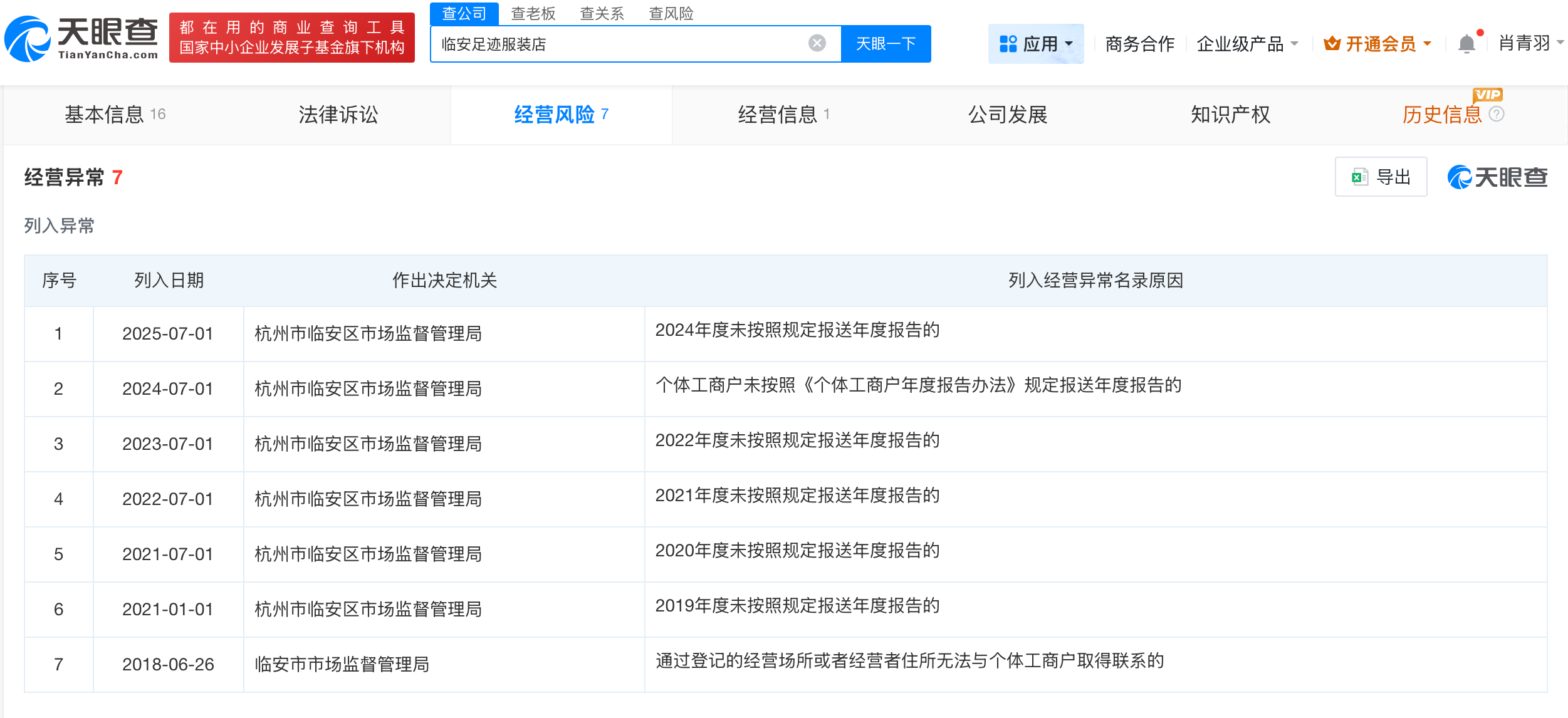This screenshot has width=1568, height=718.
Task: Open the 企业级产品 dropdown
Action: (1248, 43)
